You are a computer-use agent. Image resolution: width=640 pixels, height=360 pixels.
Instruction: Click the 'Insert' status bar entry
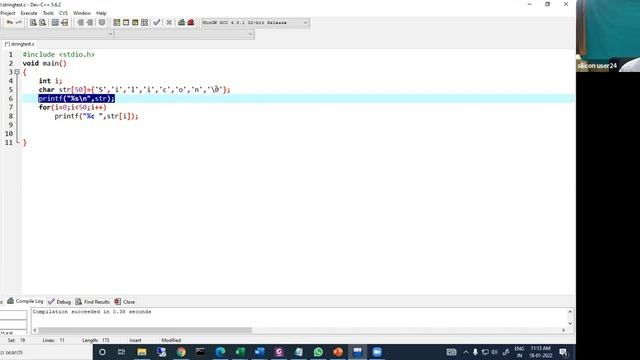tap(135, 340)
